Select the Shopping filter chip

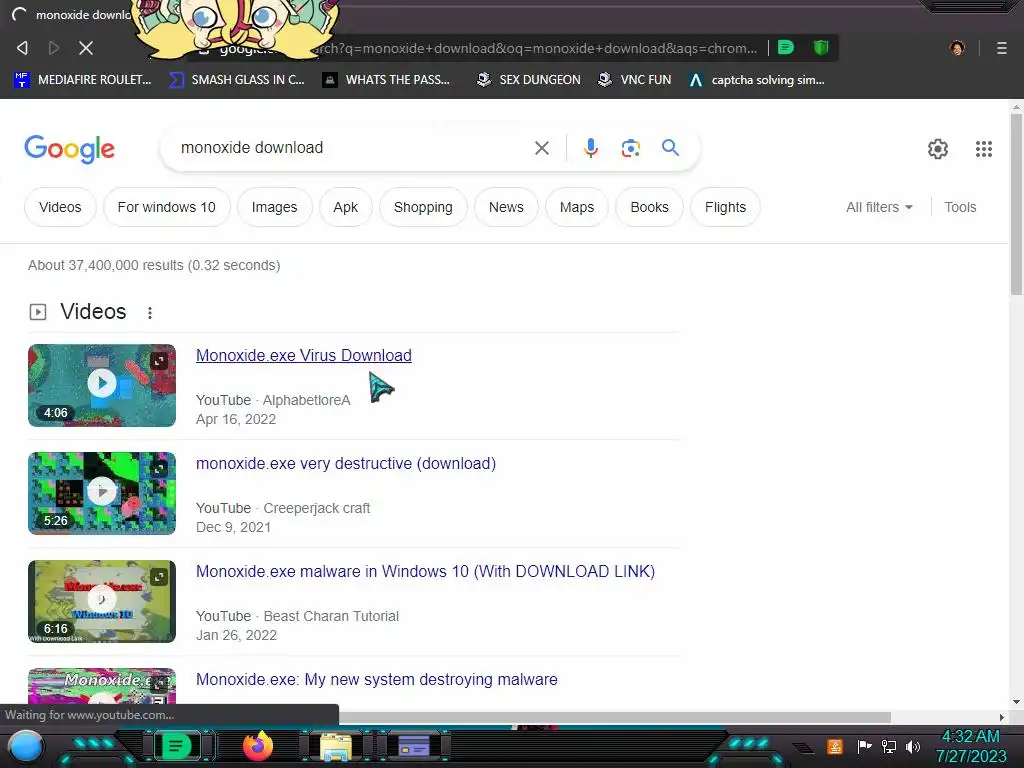tap(423, 207)
